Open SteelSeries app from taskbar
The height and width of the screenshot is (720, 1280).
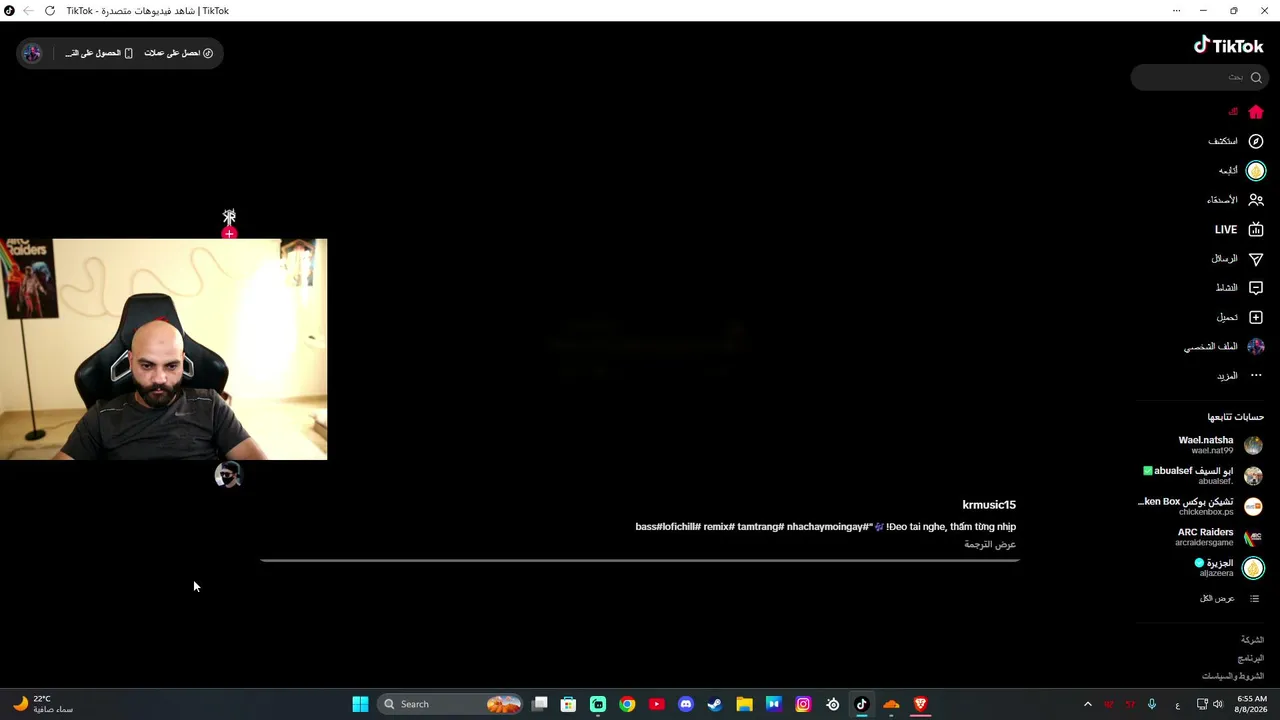pos(832,704)
